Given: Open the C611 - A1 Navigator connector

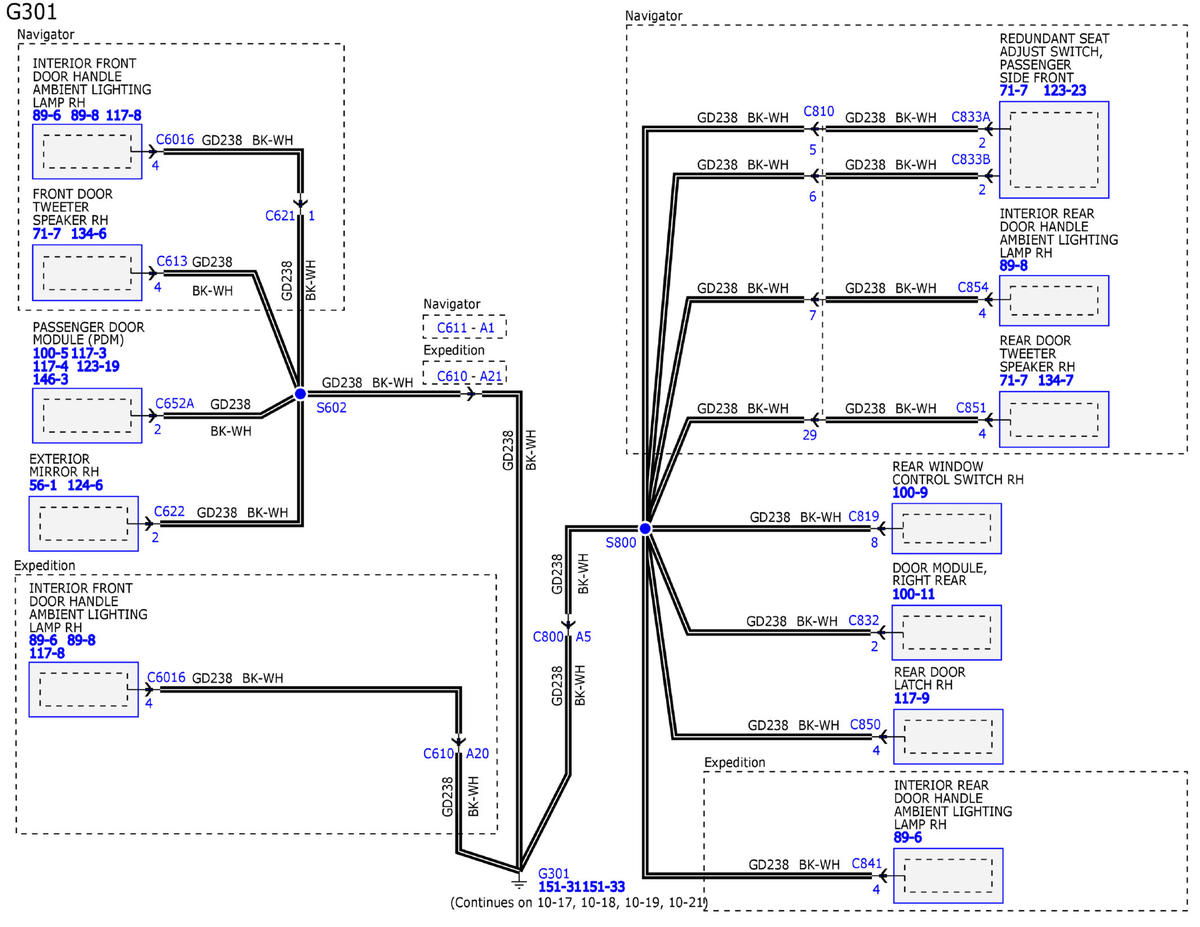Looking at the screenshot, I should [464, 327].
